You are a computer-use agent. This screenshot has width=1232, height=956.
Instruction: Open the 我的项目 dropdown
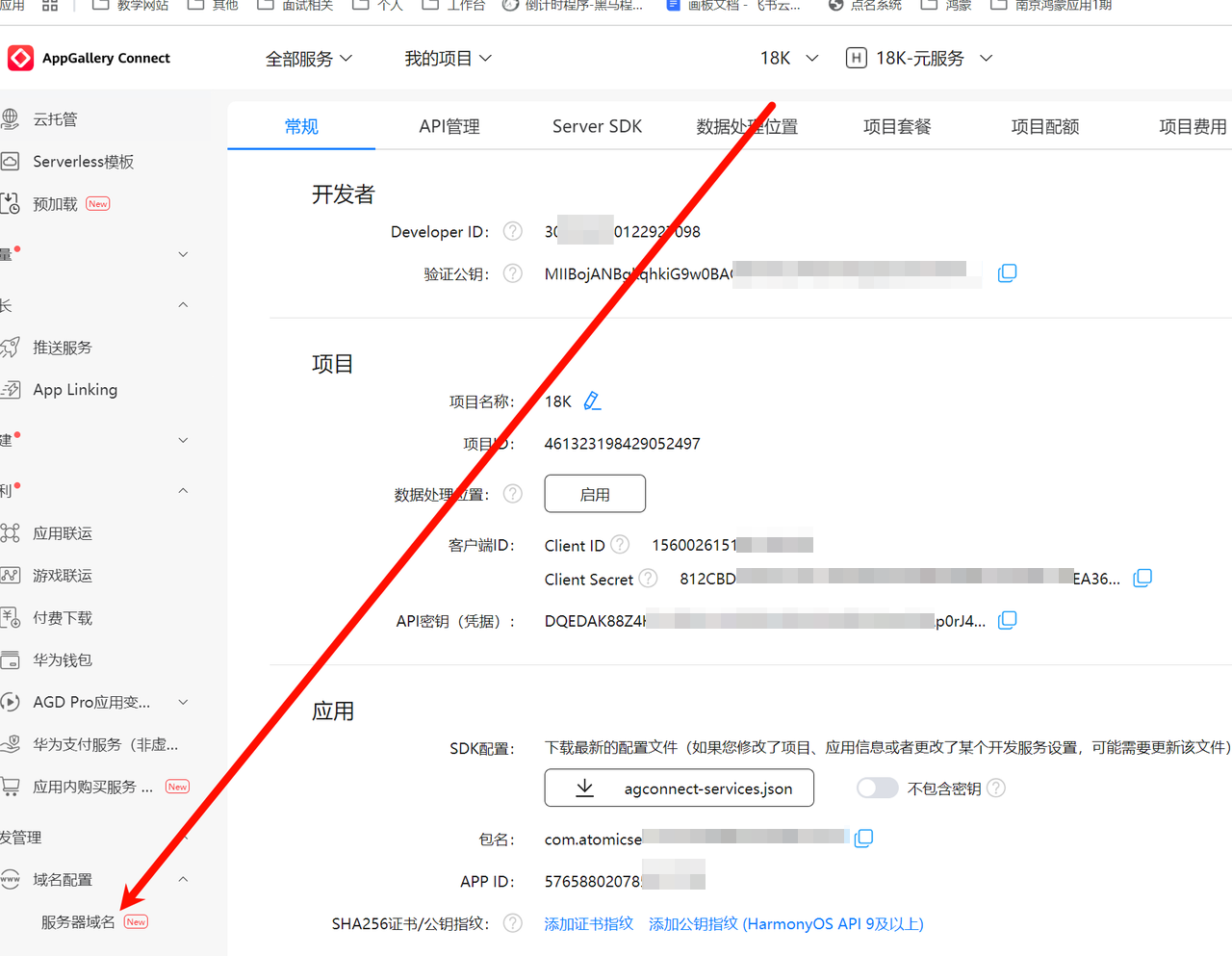pos(448,59)
